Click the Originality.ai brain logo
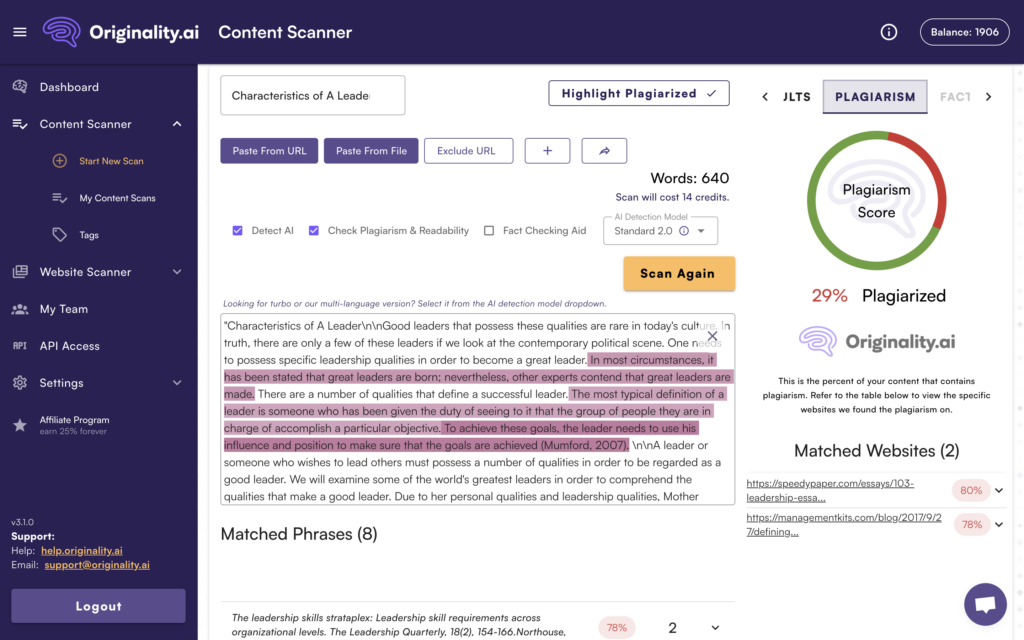This screenshot has height=640, width=1024. point(60,31)
